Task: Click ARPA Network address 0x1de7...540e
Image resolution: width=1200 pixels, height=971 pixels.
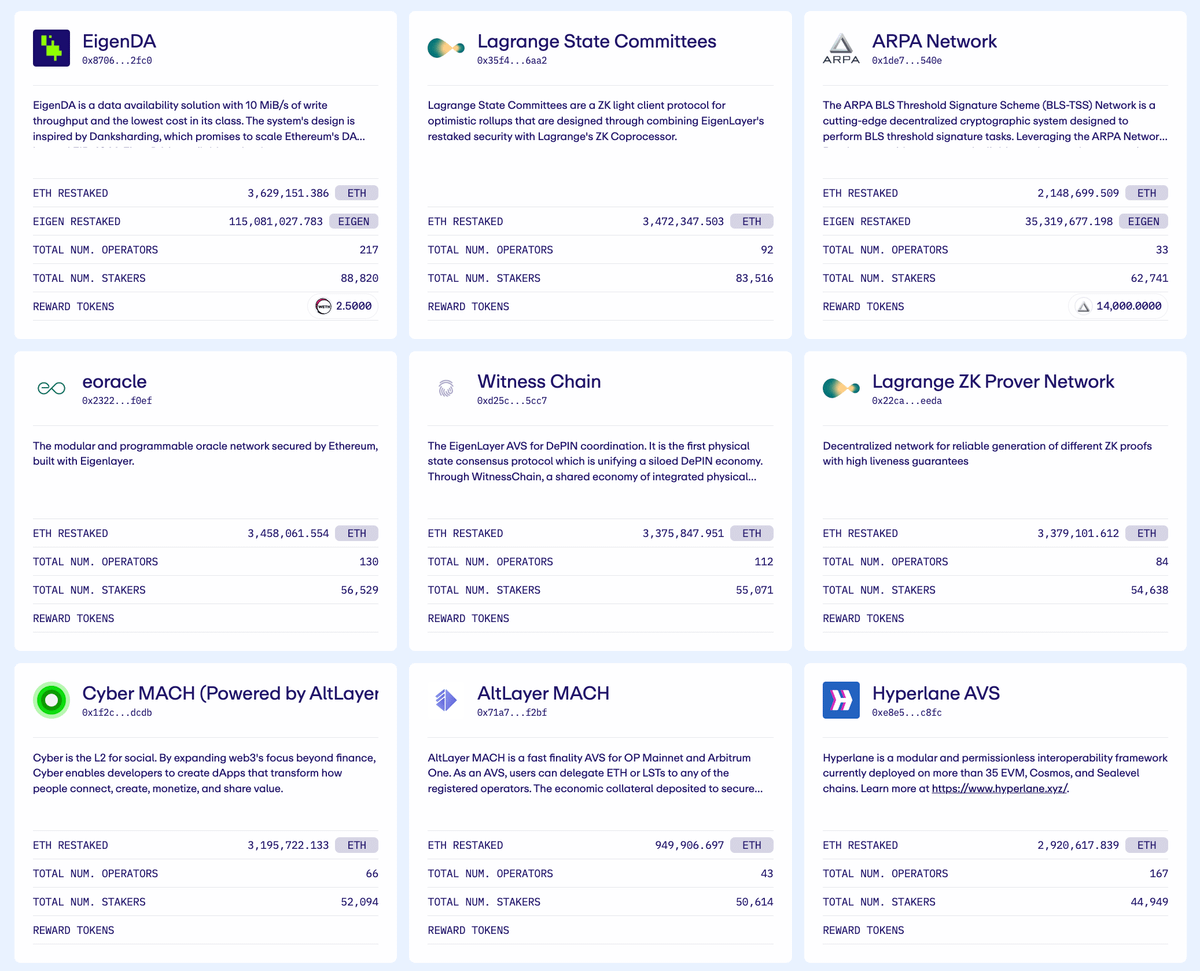Action: coord(907,61)
